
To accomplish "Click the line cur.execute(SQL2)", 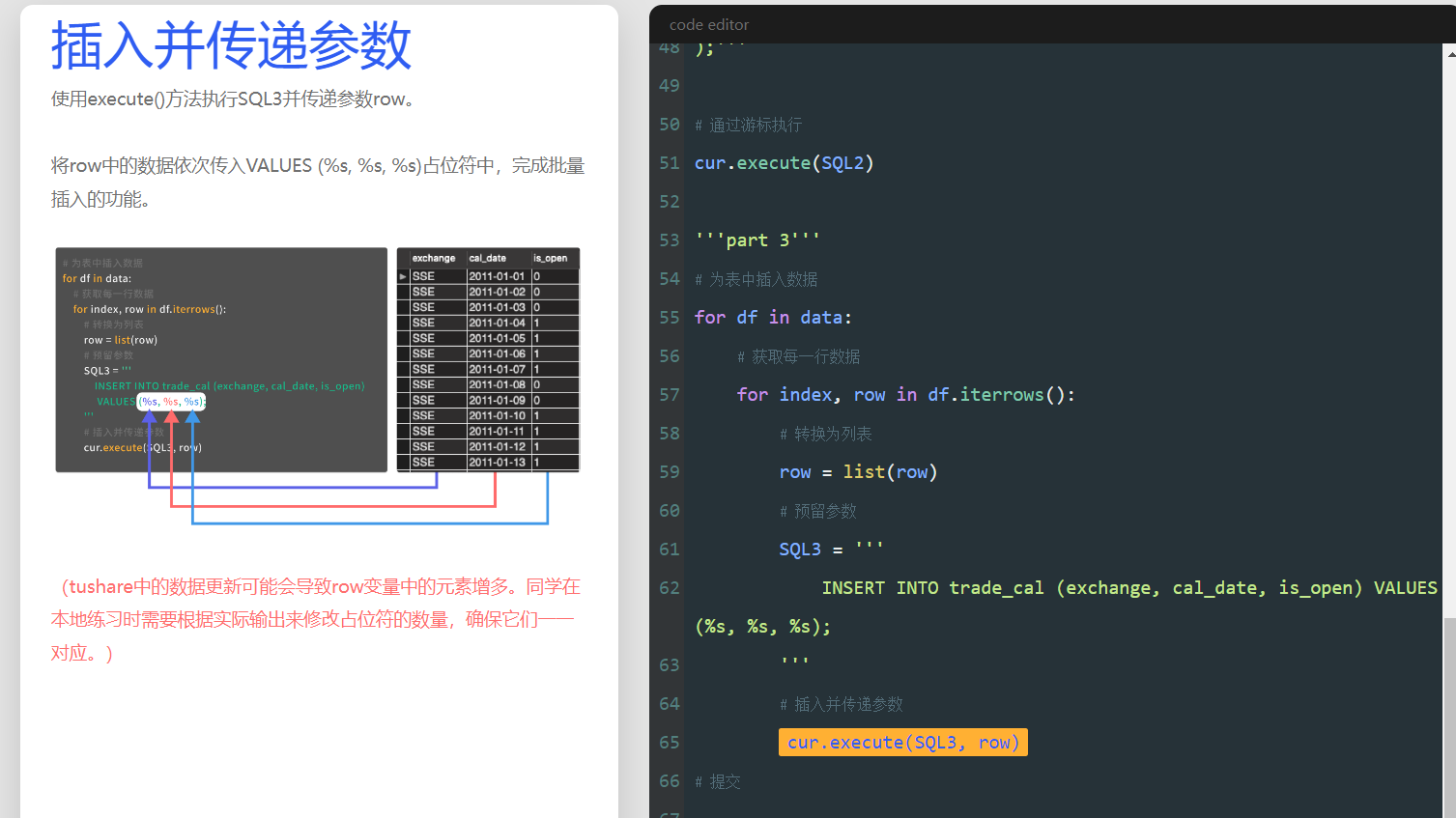I will [784, 162].
